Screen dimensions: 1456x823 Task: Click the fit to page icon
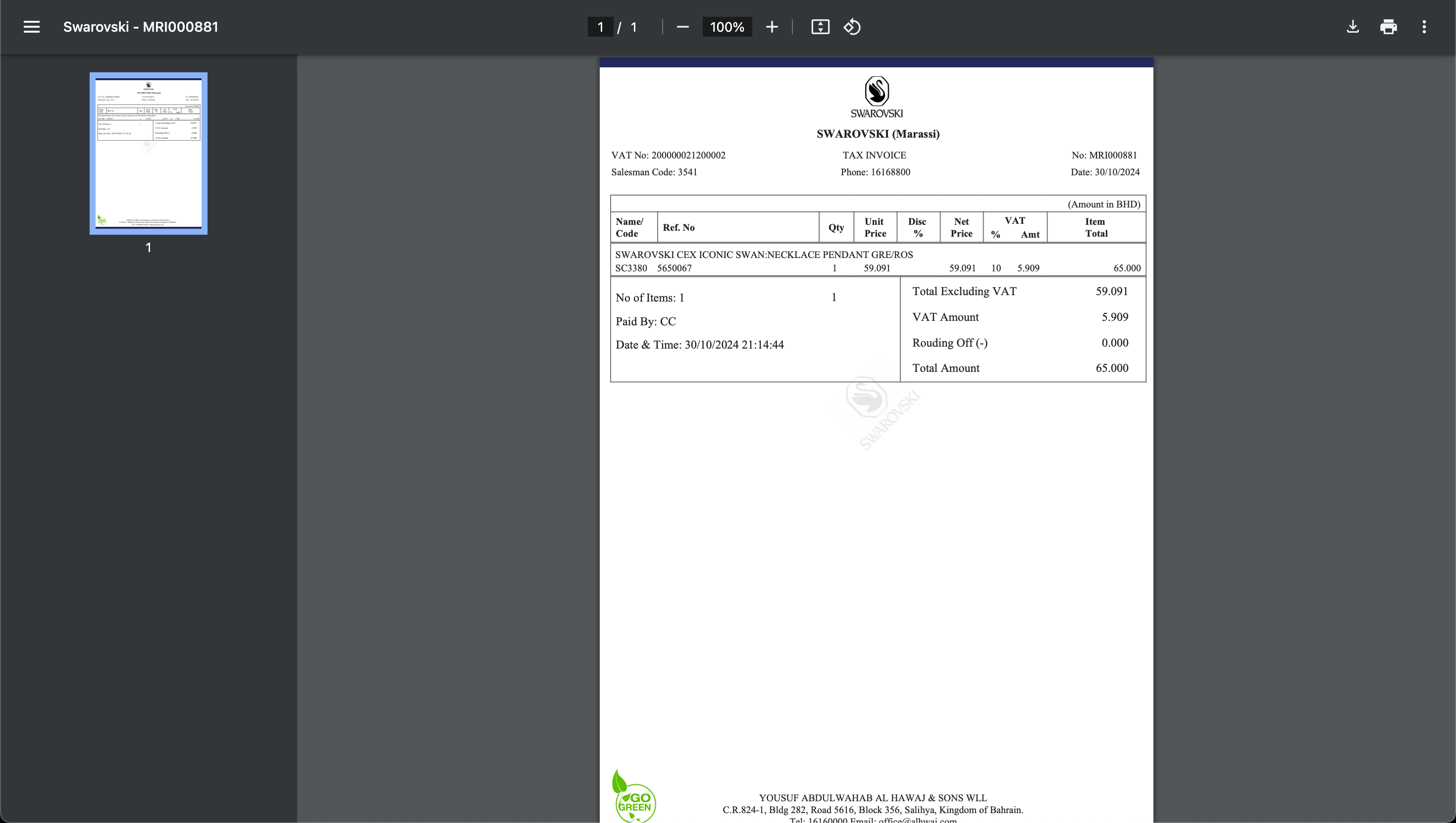coord(820,27)
